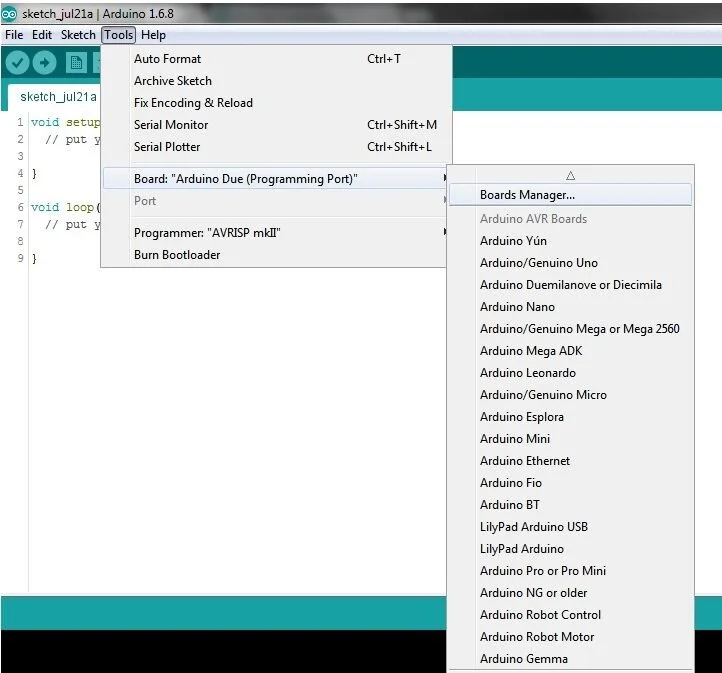Screen dimensions: 722x673
Task: Select Arduino/Genuino Micro board
Action: coord(570,395)
